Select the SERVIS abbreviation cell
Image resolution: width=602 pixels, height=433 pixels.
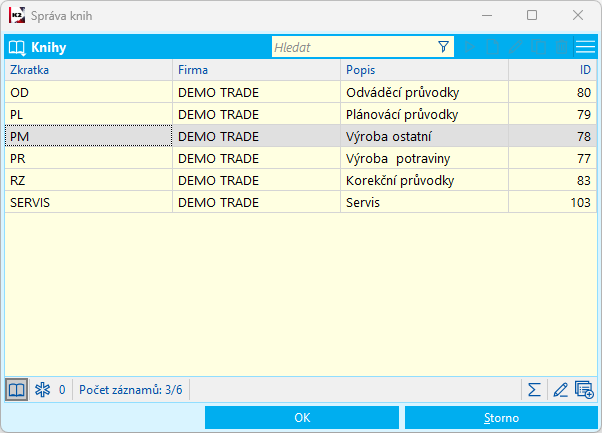coord(89,202)
